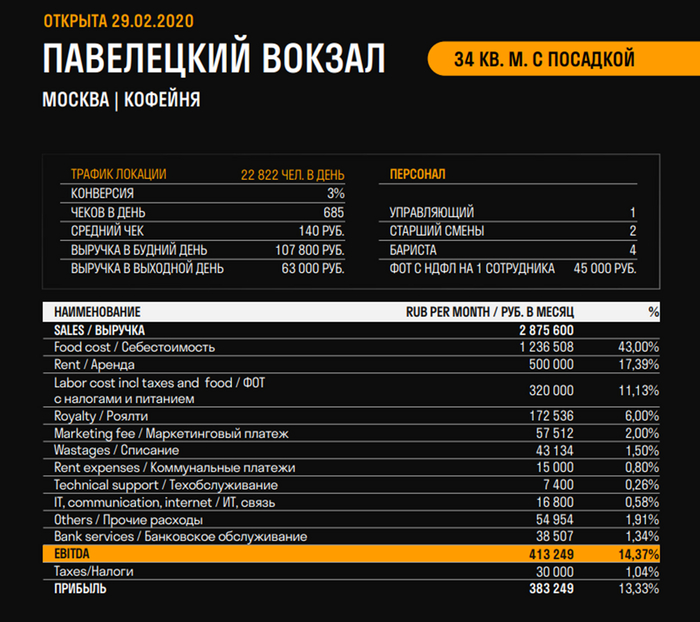Click the Bank services row label
This screenshot has height=622, width=700.
tap(180, 536)
